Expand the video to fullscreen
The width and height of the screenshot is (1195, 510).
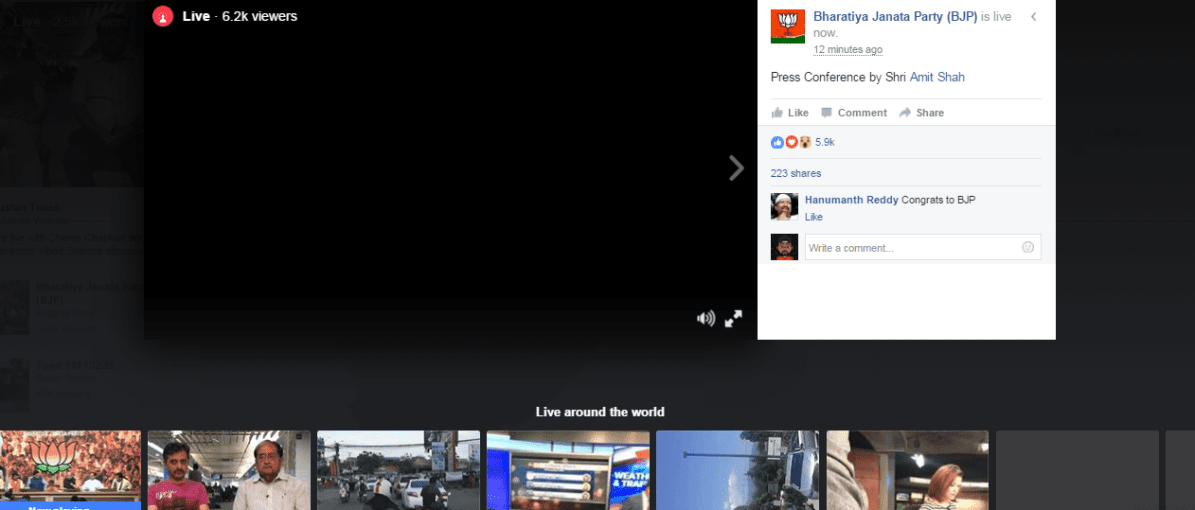coord(733,318)
